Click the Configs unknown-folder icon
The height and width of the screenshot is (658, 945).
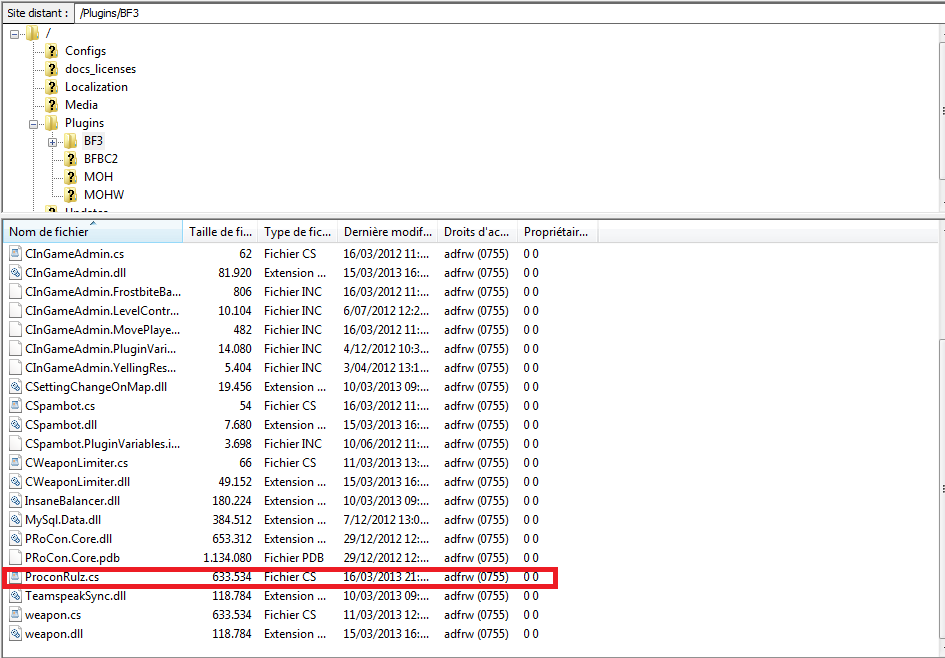(52, 51)
